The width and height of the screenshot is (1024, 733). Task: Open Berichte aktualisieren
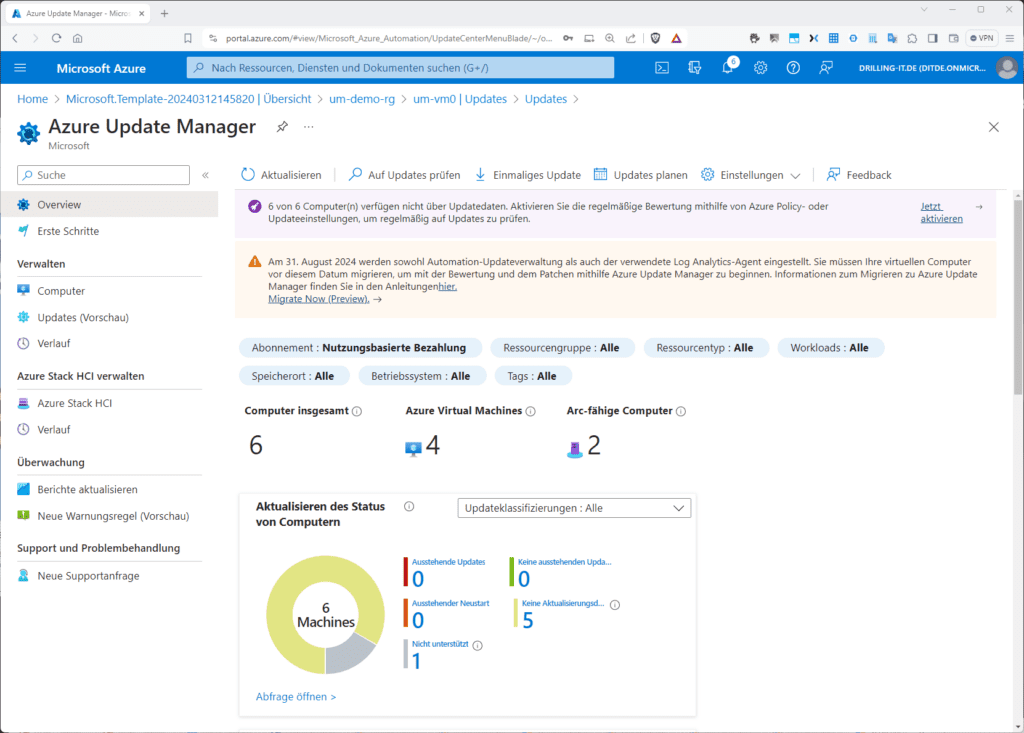click(87, 489)
